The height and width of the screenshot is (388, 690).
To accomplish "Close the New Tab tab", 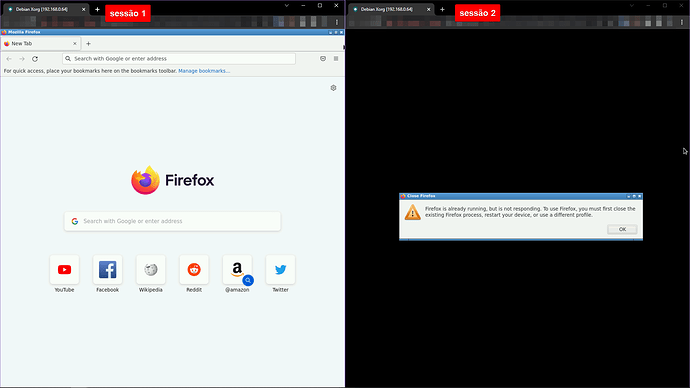I will [x=75, y=44].
